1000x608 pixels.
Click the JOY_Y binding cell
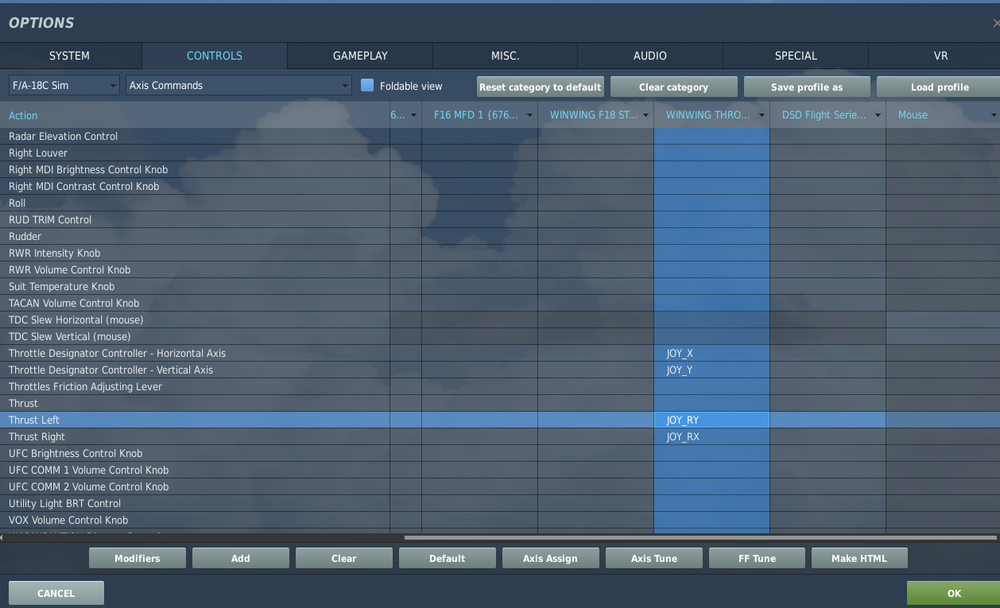[x=712, y=370]
